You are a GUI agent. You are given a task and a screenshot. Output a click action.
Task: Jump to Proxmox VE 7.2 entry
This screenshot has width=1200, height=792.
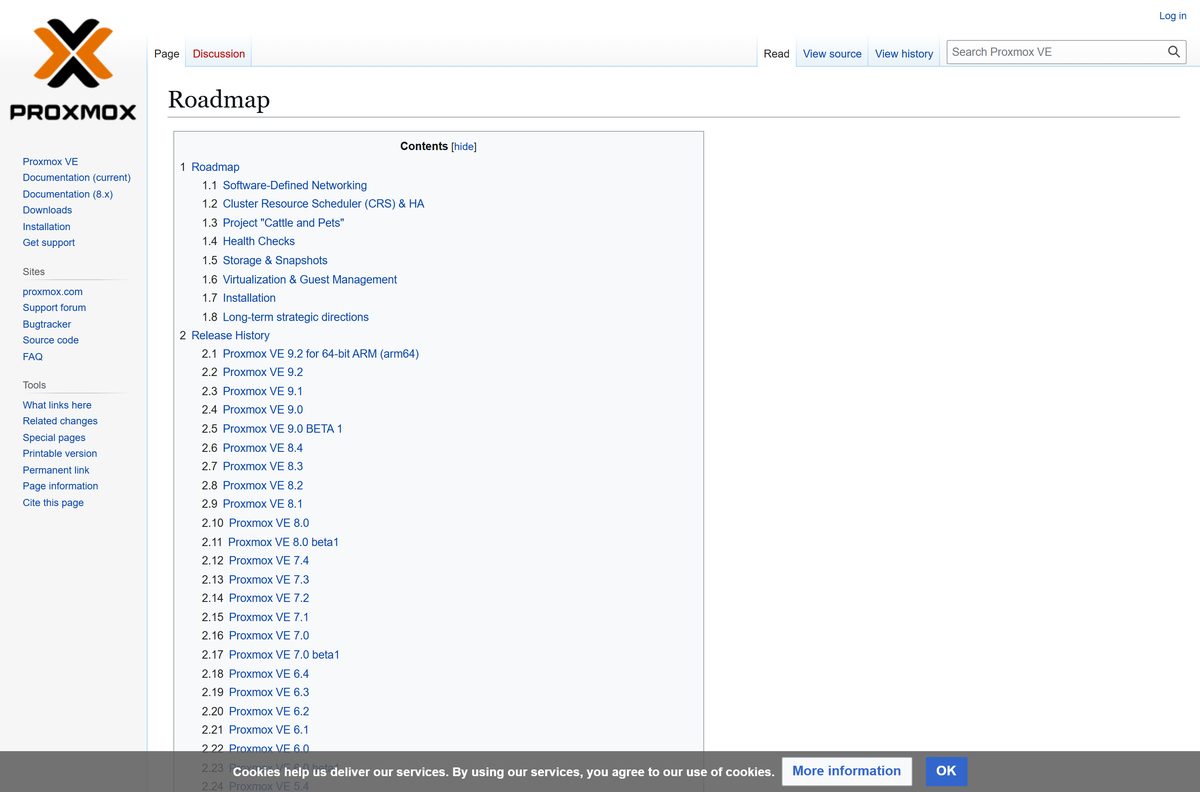[269, 598]
